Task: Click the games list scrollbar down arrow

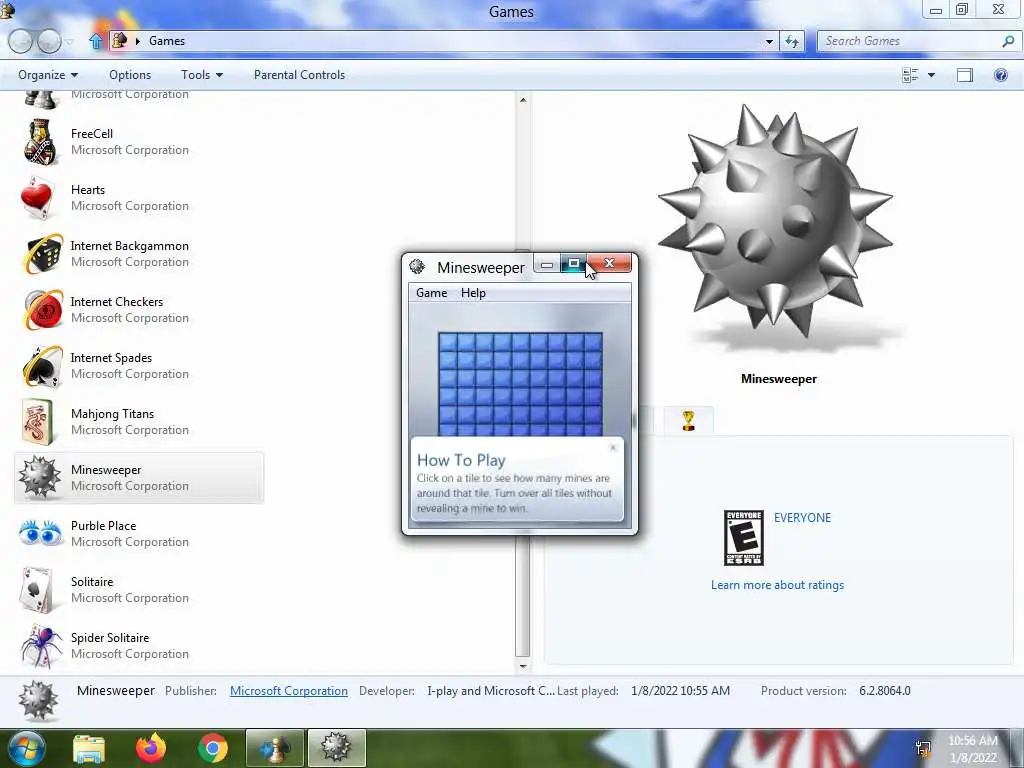Action: 522,666
